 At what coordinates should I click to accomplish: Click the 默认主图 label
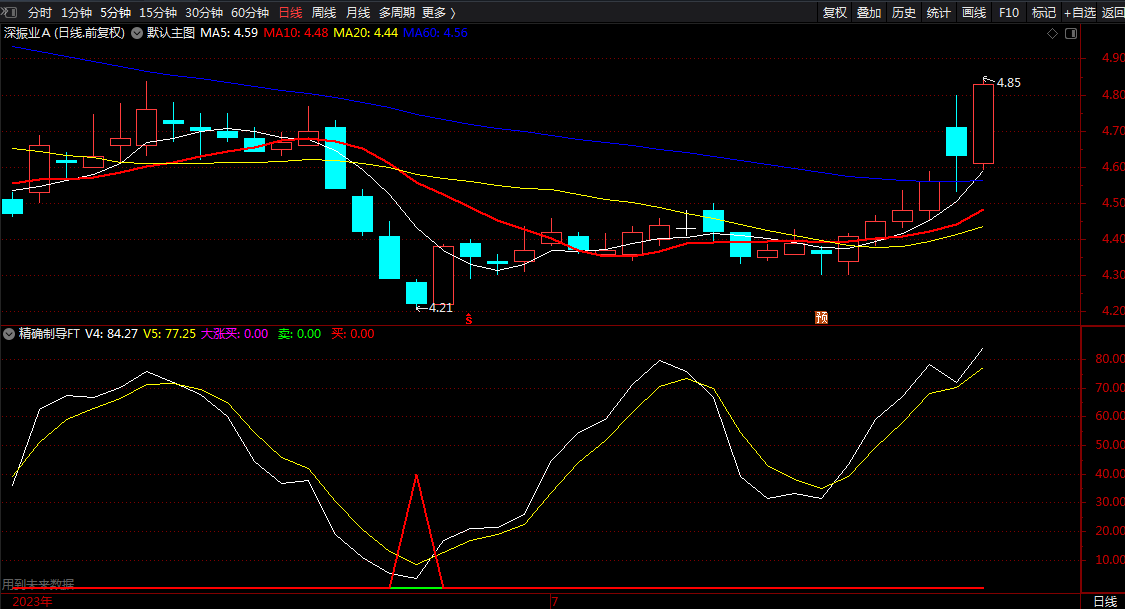point(171,33)
